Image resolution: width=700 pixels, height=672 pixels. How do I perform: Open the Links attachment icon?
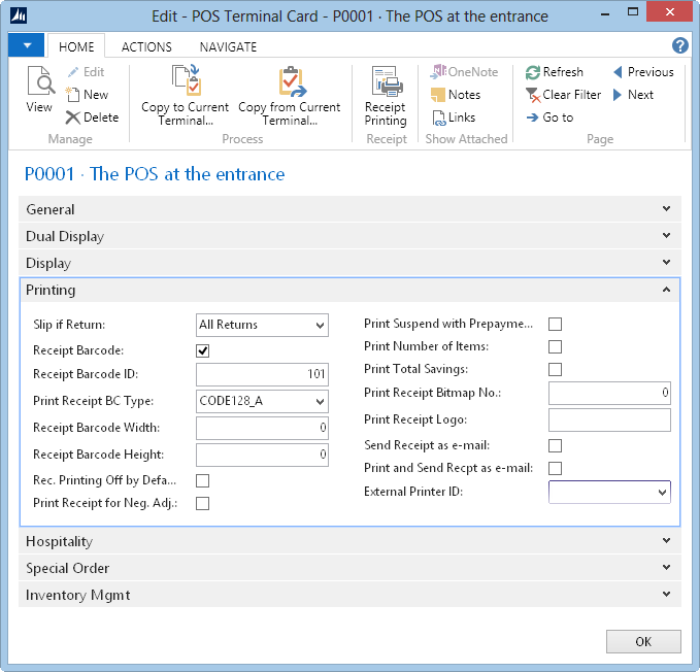pyautogui.click(x=438, y=117)
